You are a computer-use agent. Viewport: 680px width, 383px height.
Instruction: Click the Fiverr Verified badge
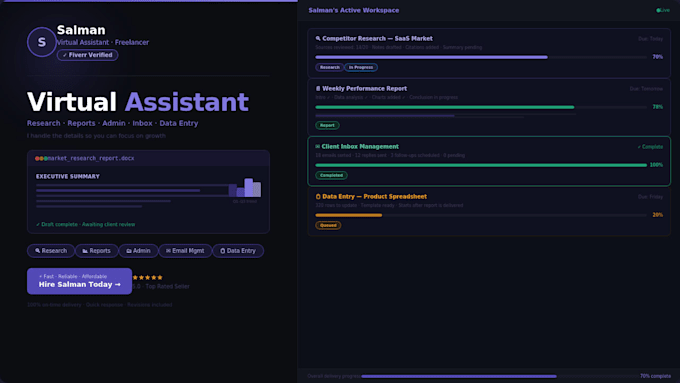click(x=88, y=55)
